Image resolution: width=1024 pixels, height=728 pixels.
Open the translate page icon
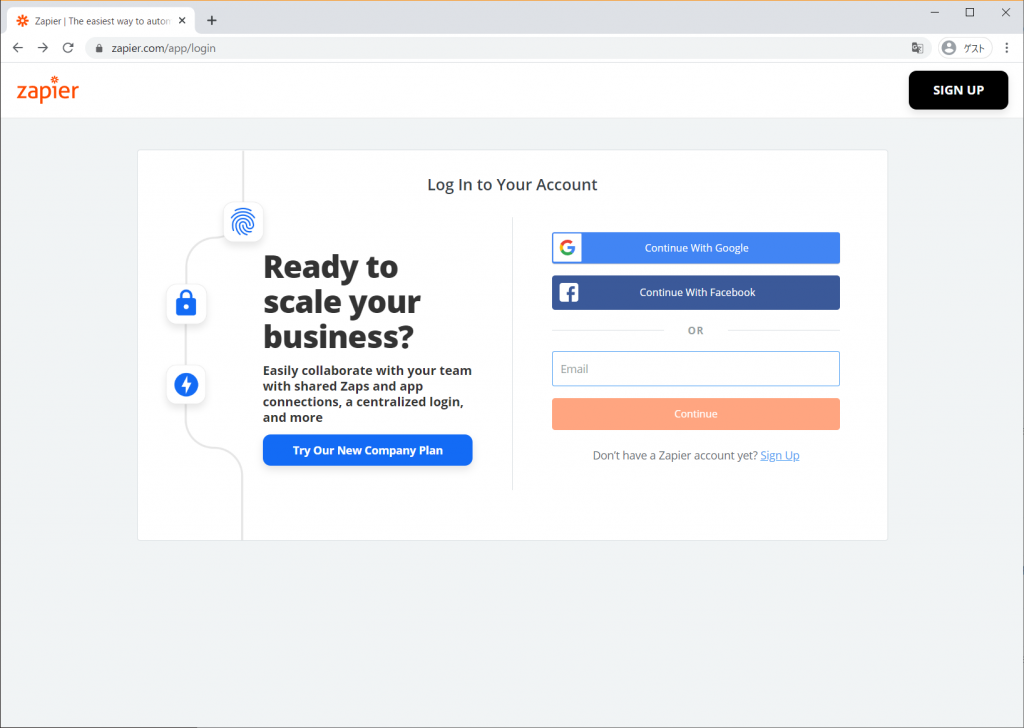pos(918,48)
